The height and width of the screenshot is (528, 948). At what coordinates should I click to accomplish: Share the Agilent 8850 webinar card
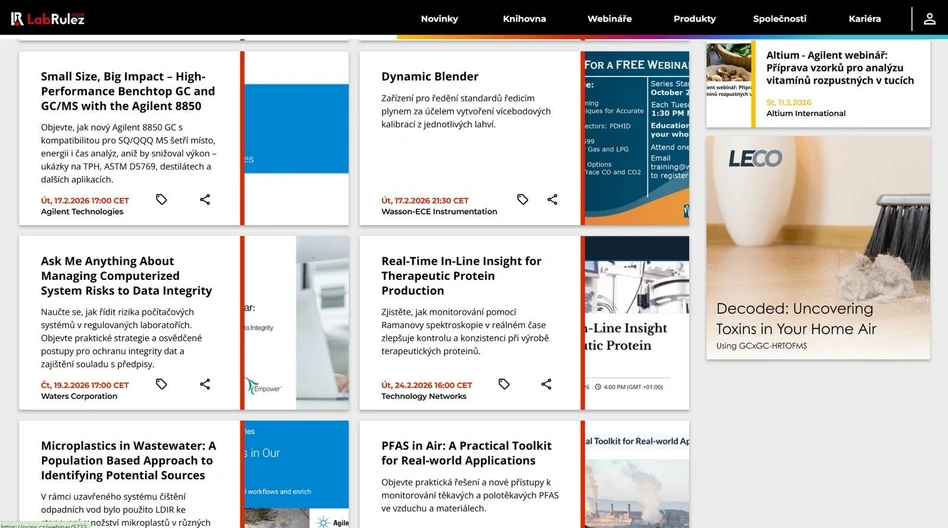(205, 200)
